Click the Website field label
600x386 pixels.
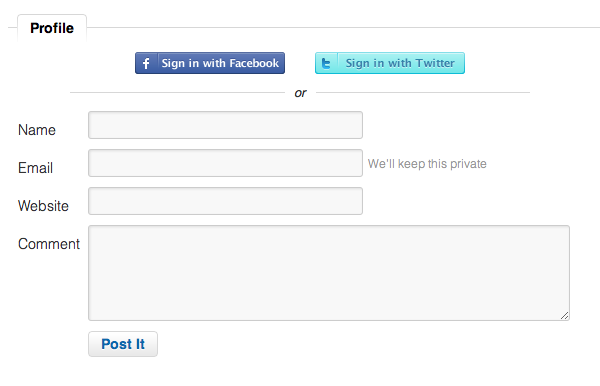(43, 206)
